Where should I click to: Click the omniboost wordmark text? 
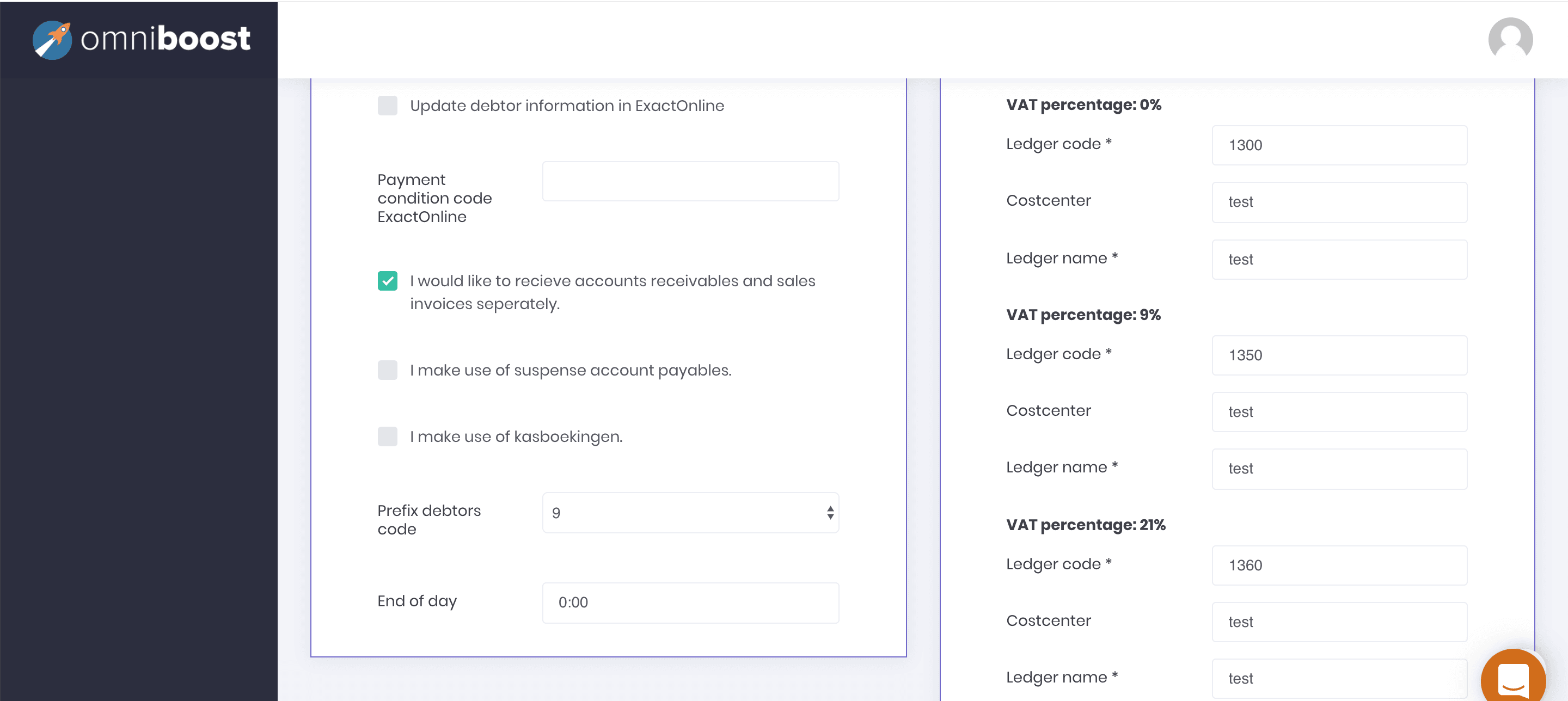click(x=165, y=39)
